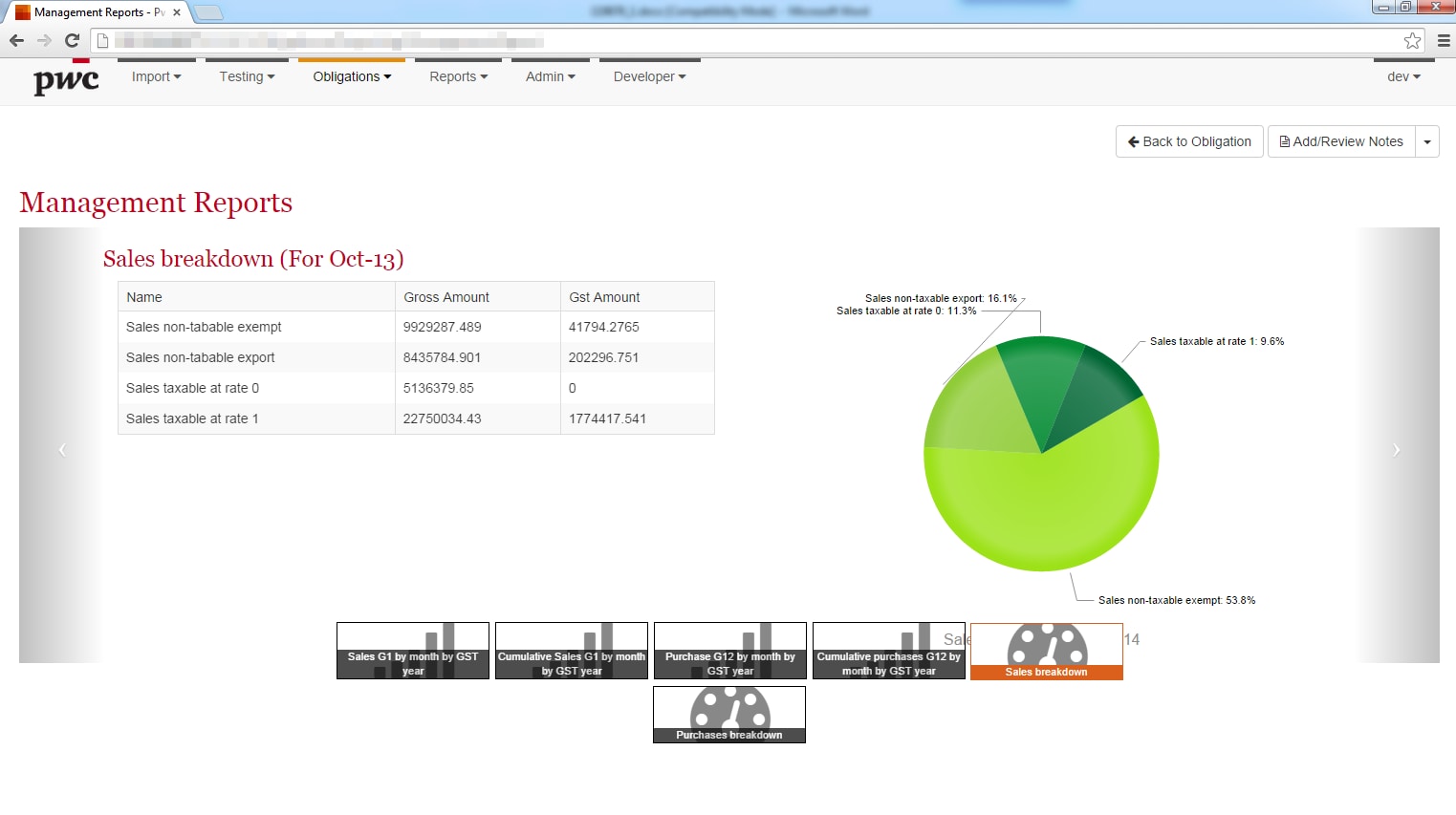Select Sales G1 by month thumbnail
Image resolution: width=1456 pixels, height=815 pixels.
(x=413, y=651)
